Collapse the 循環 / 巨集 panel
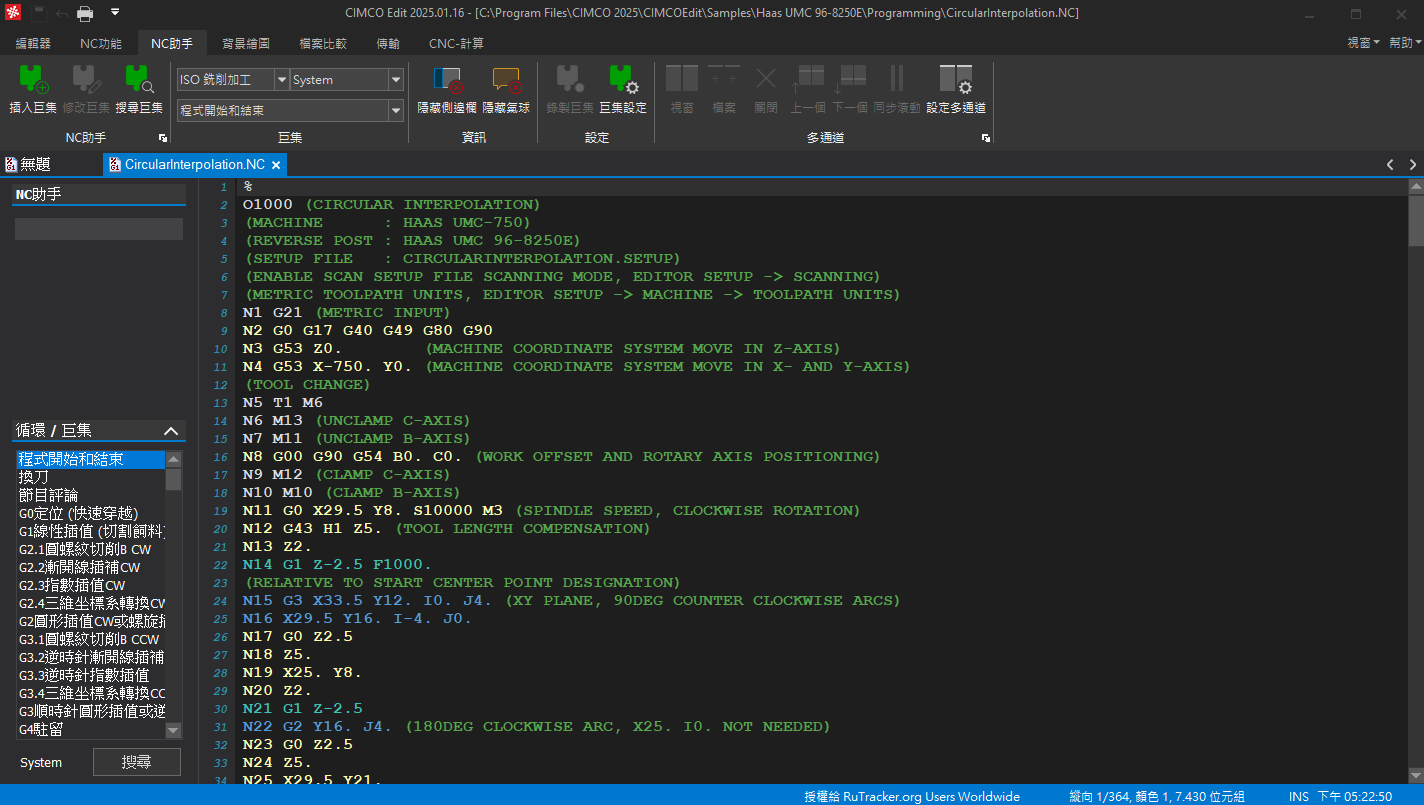This screenshot has width=1424, height=805. coord(170,431)
